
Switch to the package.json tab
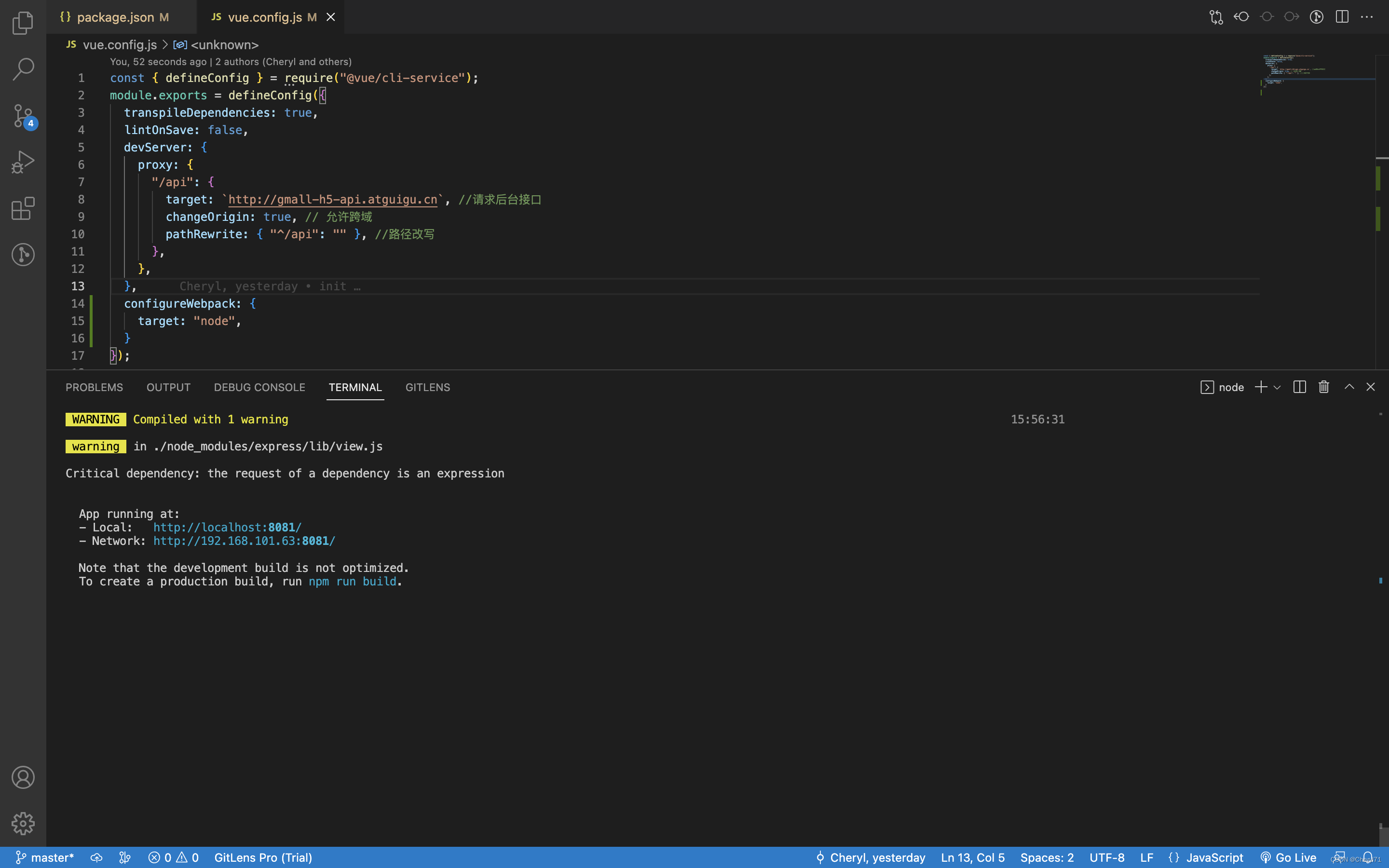[121, 17]
